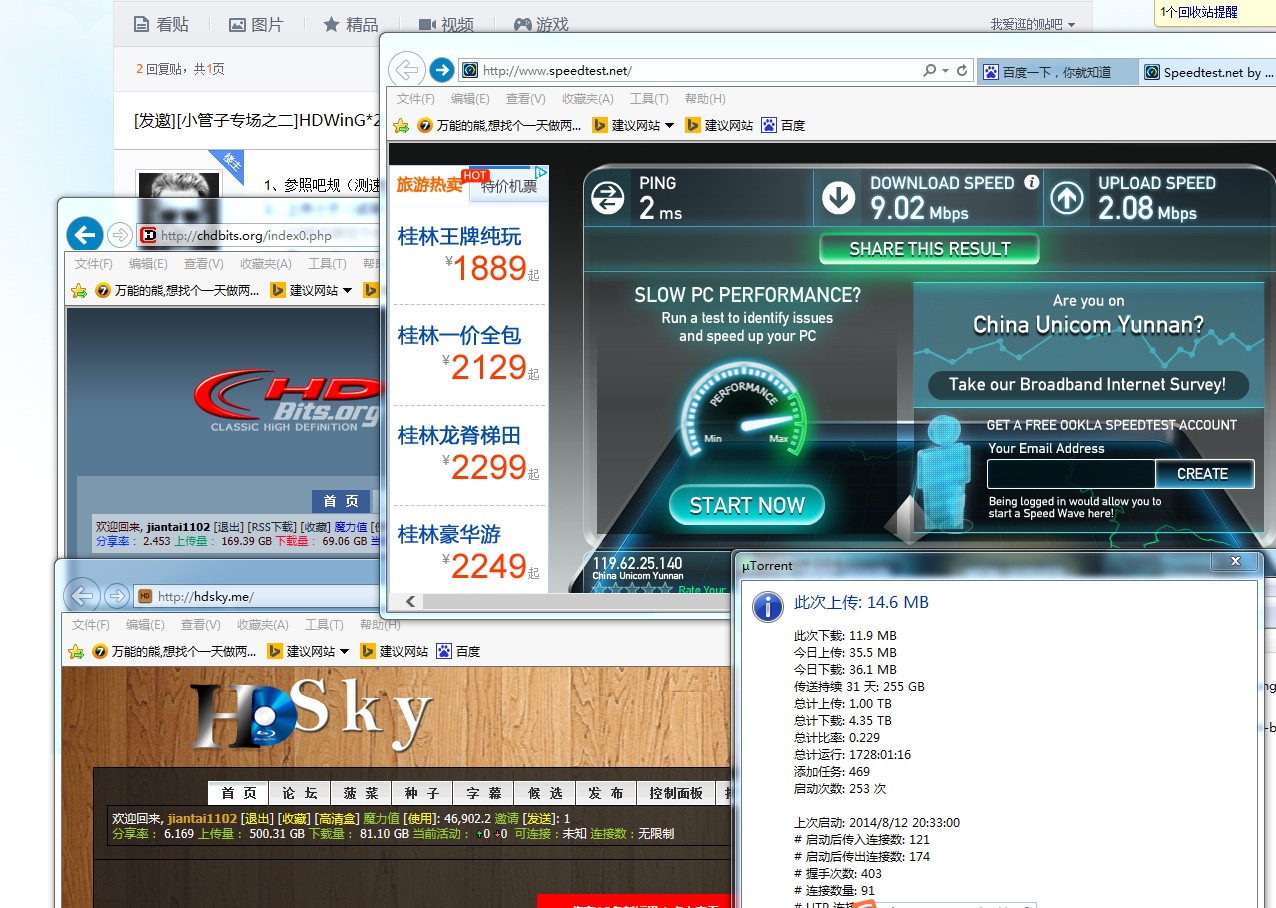This screenshot has height=908, width=1276.
Task: Click START NOW button
Action: click(747, 505)
